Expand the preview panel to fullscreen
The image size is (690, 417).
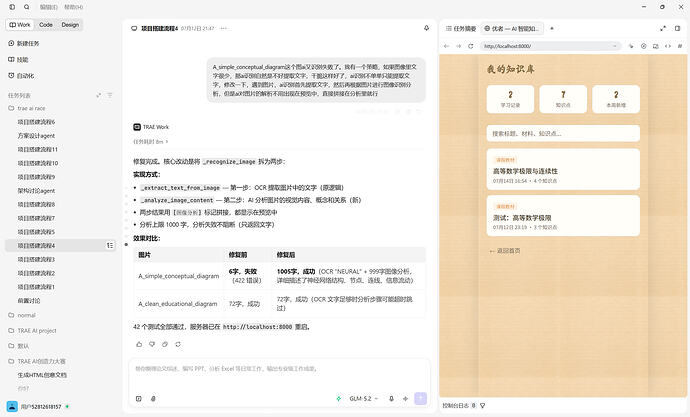pos(663,29)
